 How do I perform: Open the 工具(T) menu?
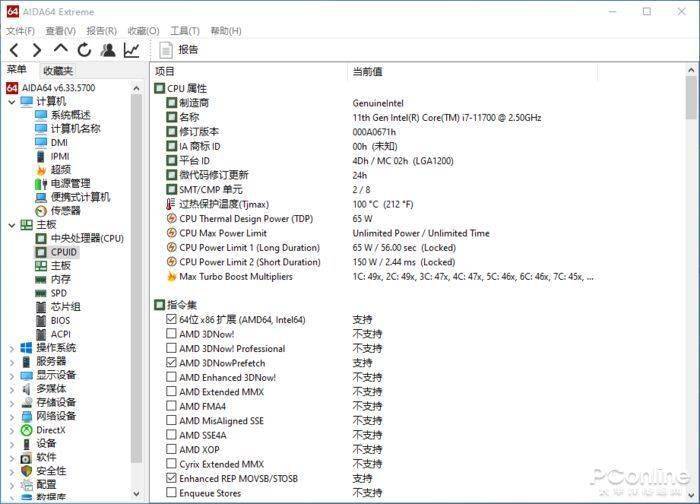click(x=185, y=31)
